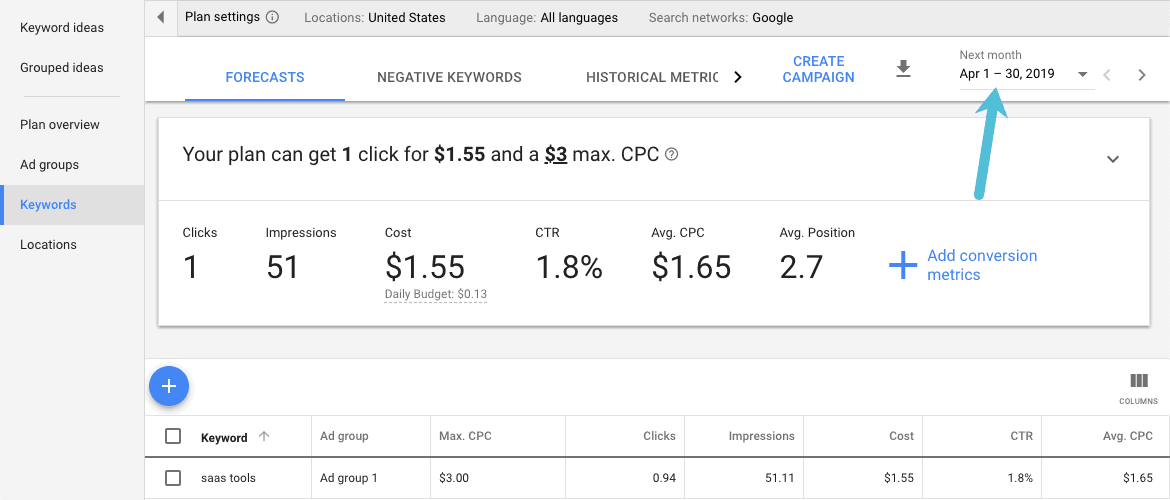This screenshot has height=500, width=1170.
Task: Click Plan settings info icon
Action: pyautogui.click(x=273, y=18)
